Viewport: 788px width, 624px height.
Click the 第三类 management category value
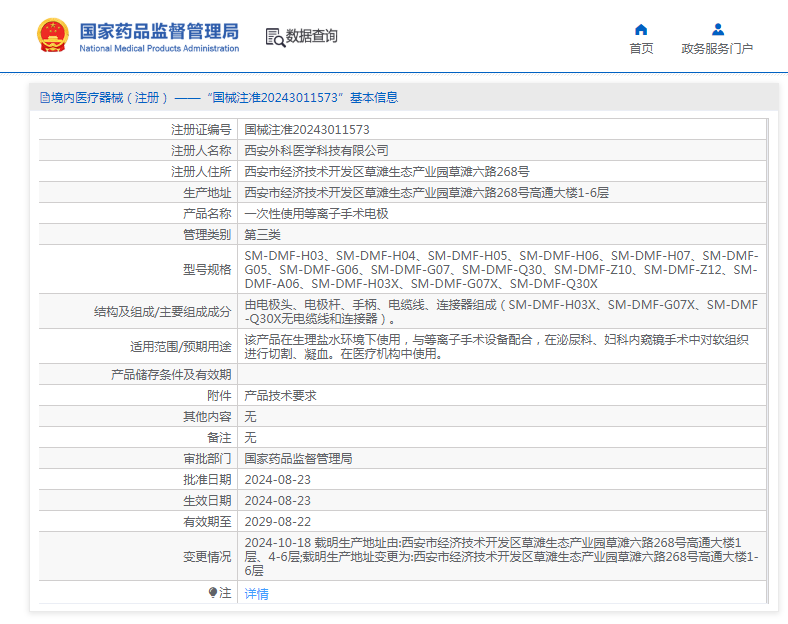pos(263,235)
